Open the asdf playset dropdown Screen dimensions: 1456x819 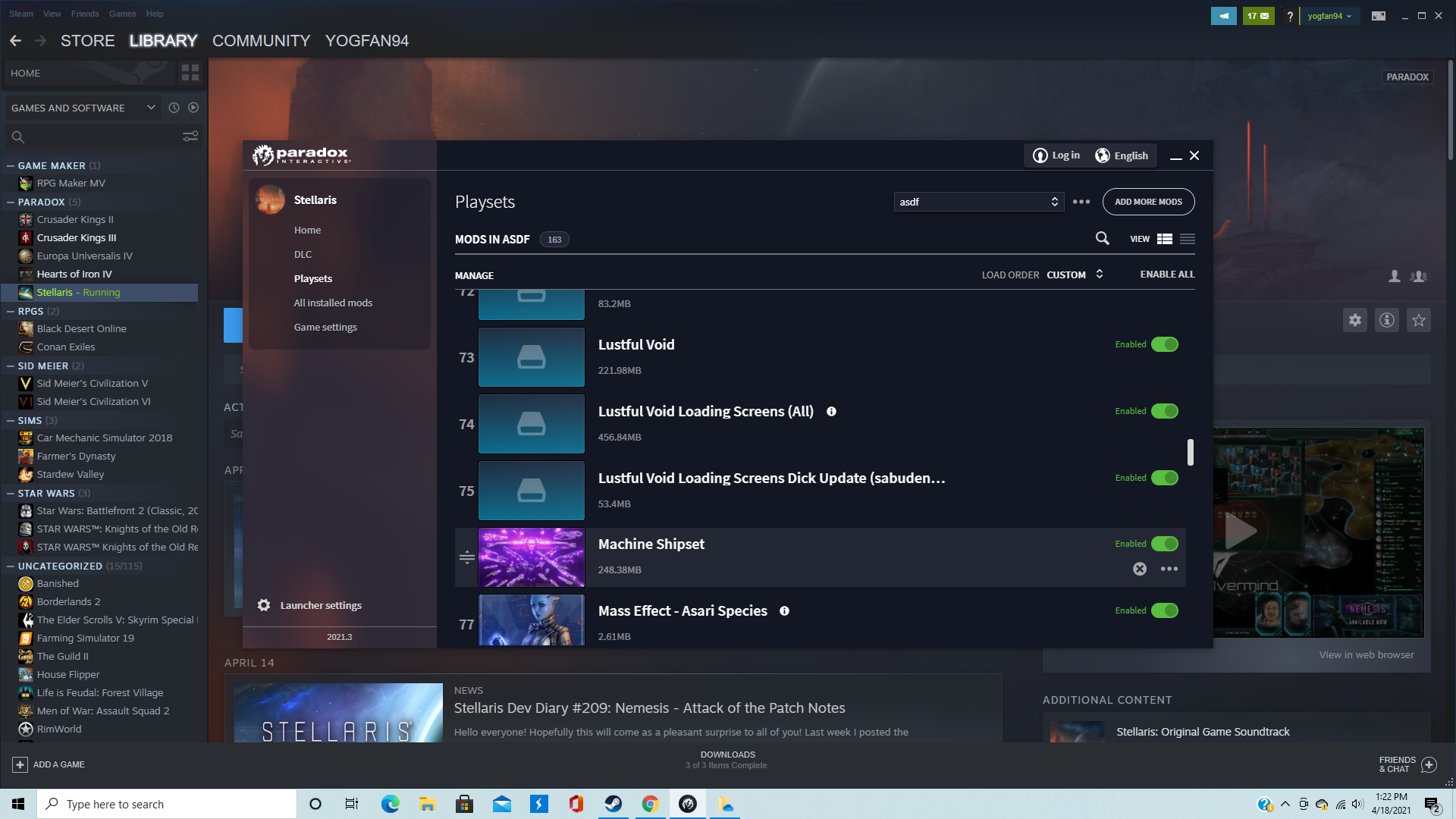point(979,202)
